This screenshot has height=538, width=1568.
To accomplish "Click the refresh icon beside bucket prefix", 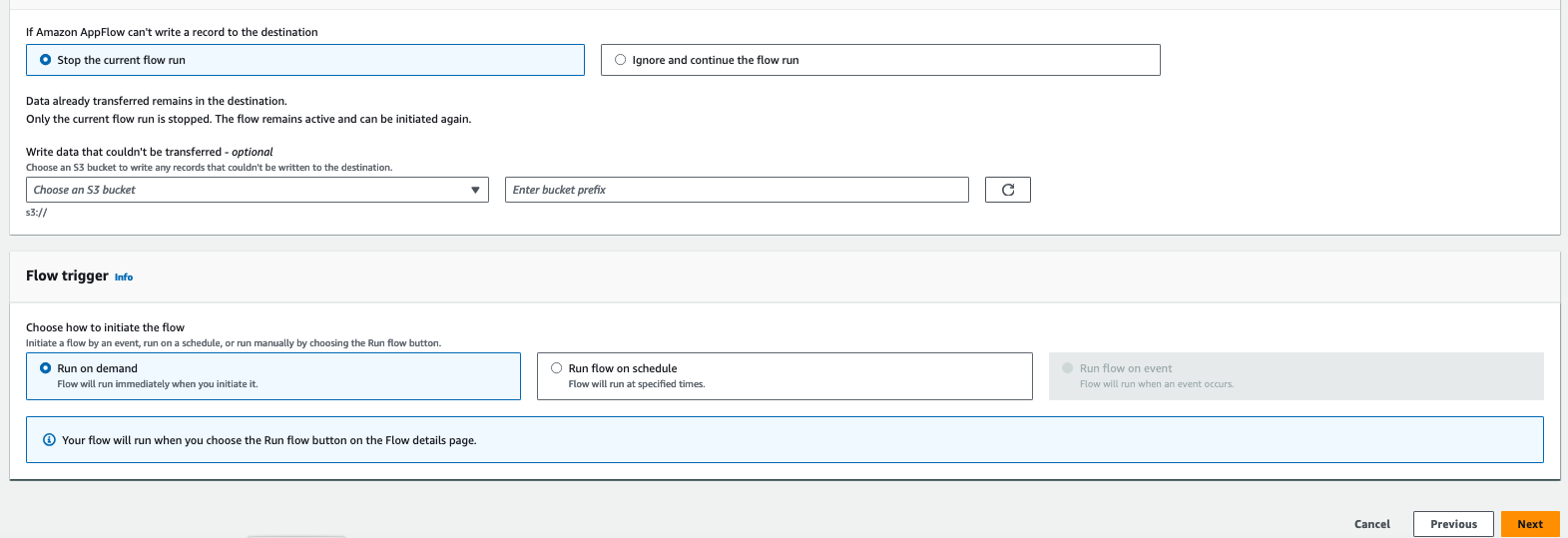I will 1007,190.
